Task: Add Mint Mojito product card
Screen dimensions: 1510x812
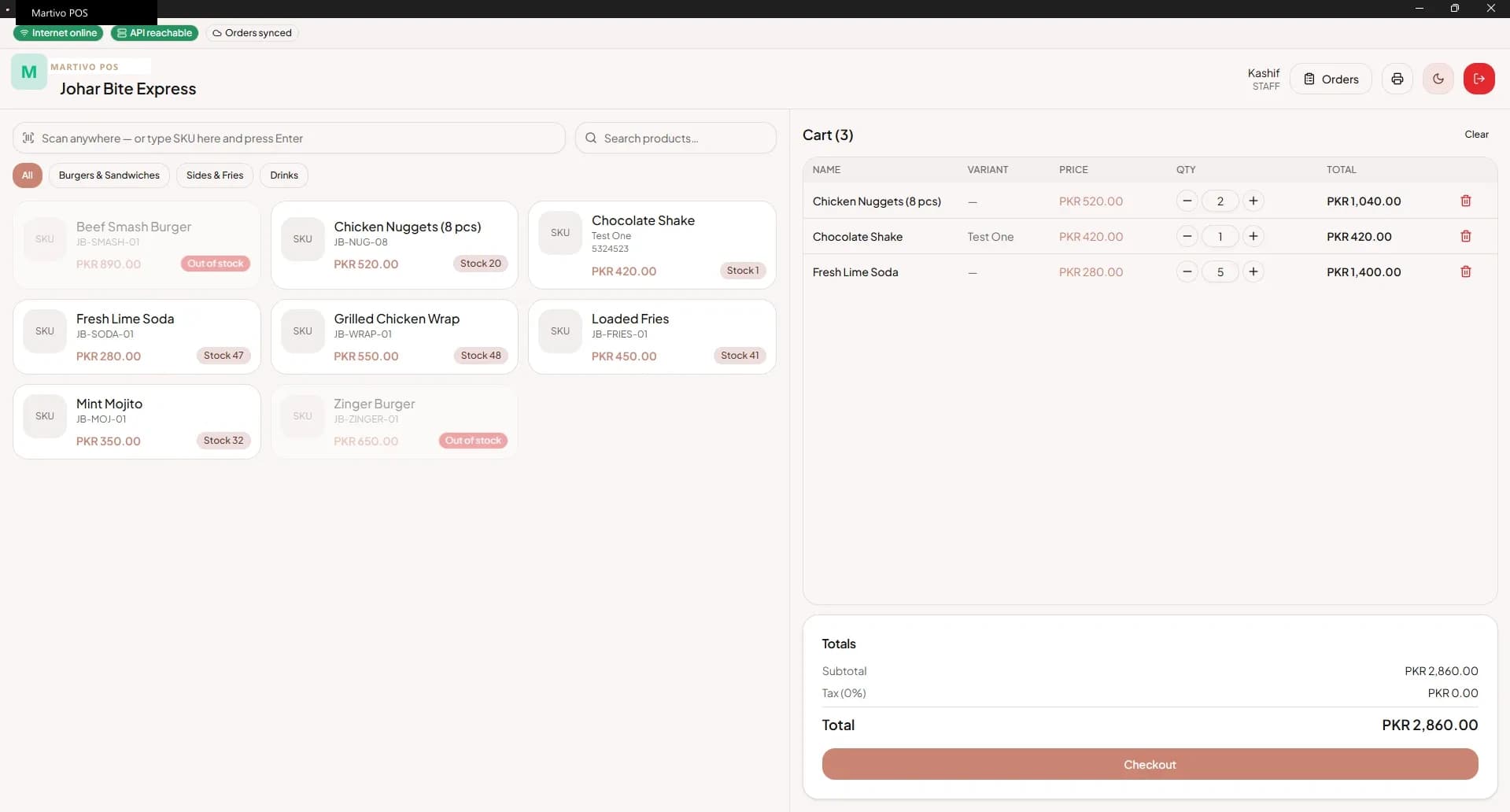Action: click(x=136, y=422)
